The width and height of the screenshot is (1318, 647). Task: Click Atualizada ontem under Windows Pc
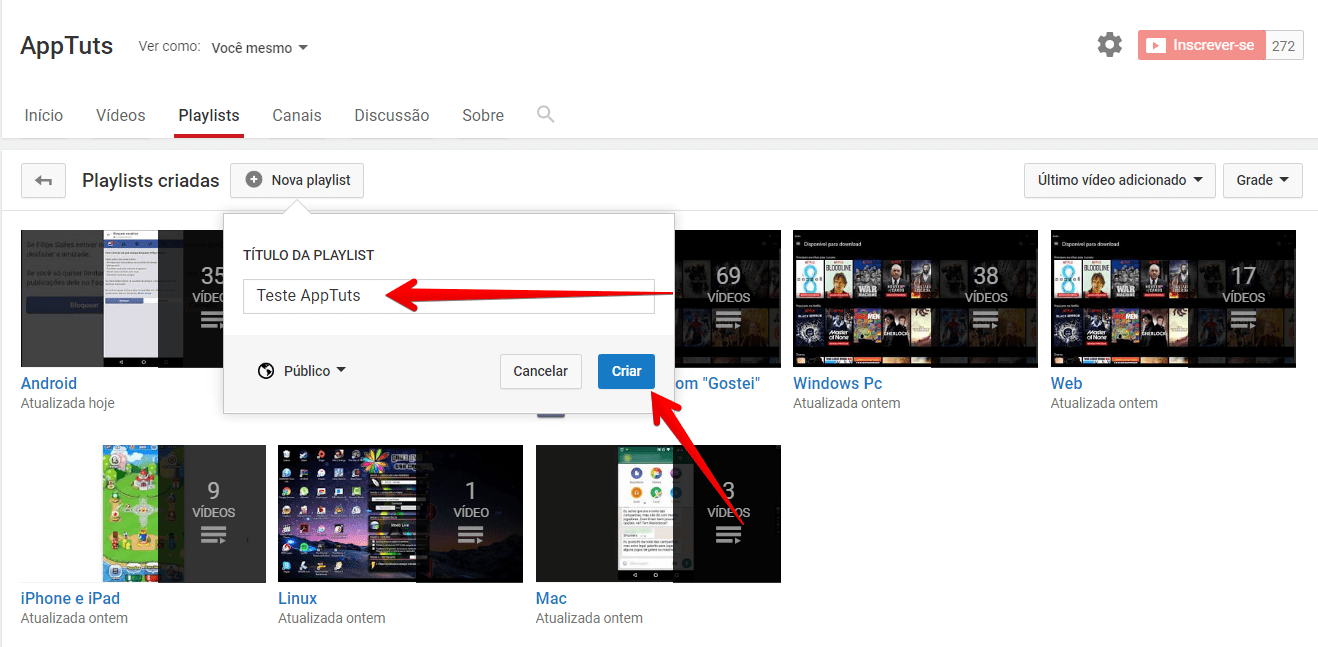click(x=847, y=403)
